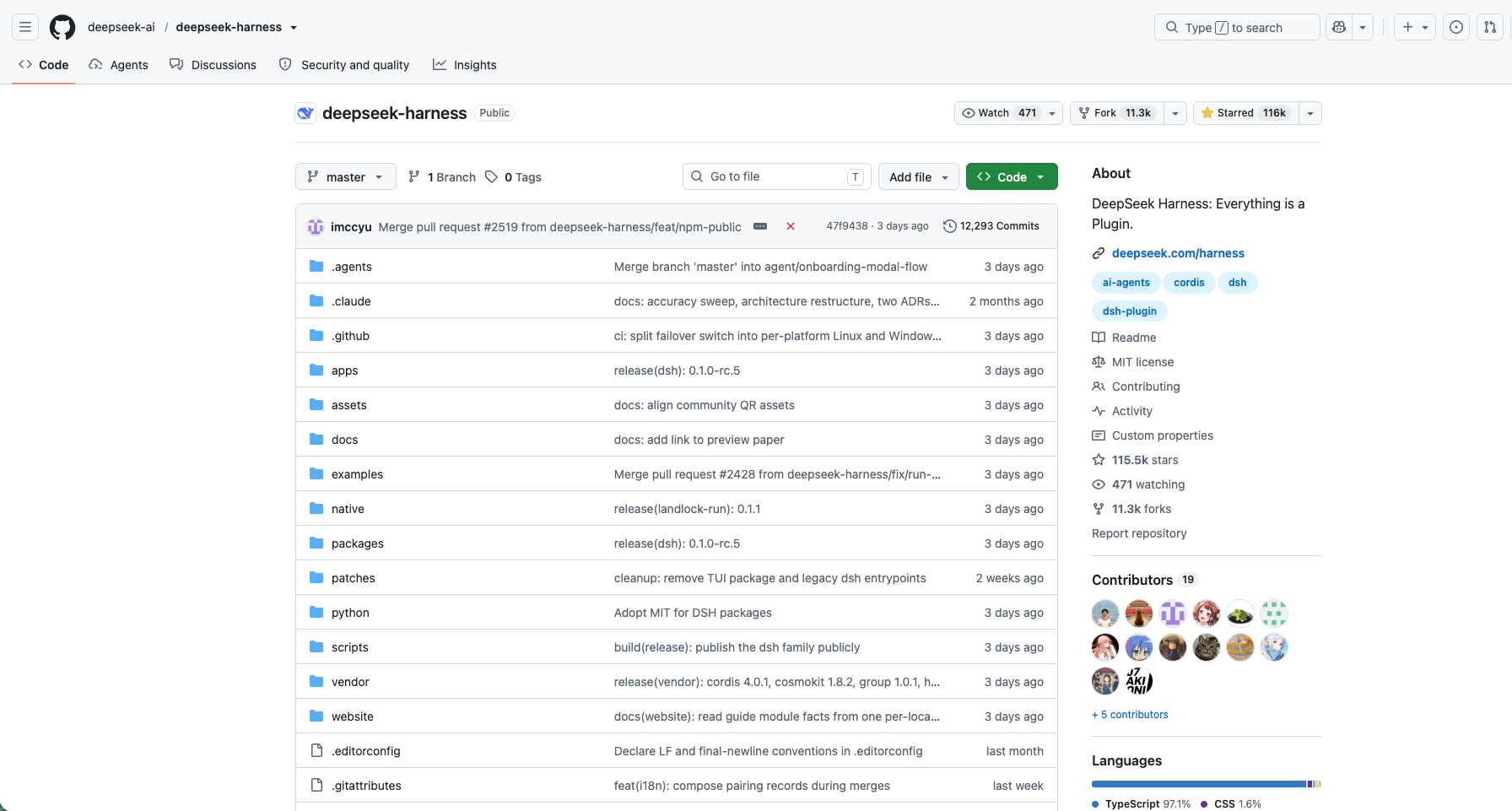
Task: Open the Security and quality tab
Action: click(344, 65)
